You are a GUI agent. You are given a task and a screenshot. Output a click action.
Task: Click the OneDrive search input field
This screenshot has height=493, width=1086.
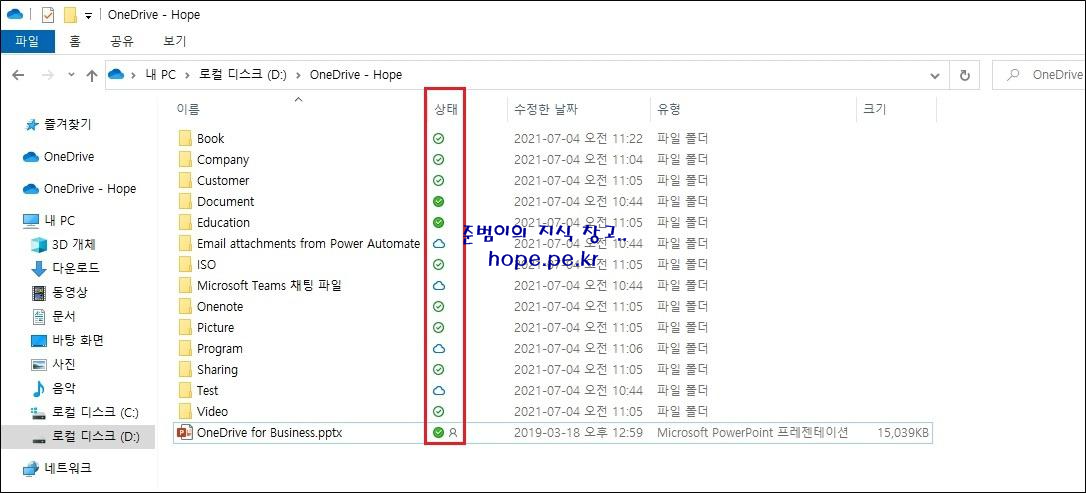click(1039, 75)
